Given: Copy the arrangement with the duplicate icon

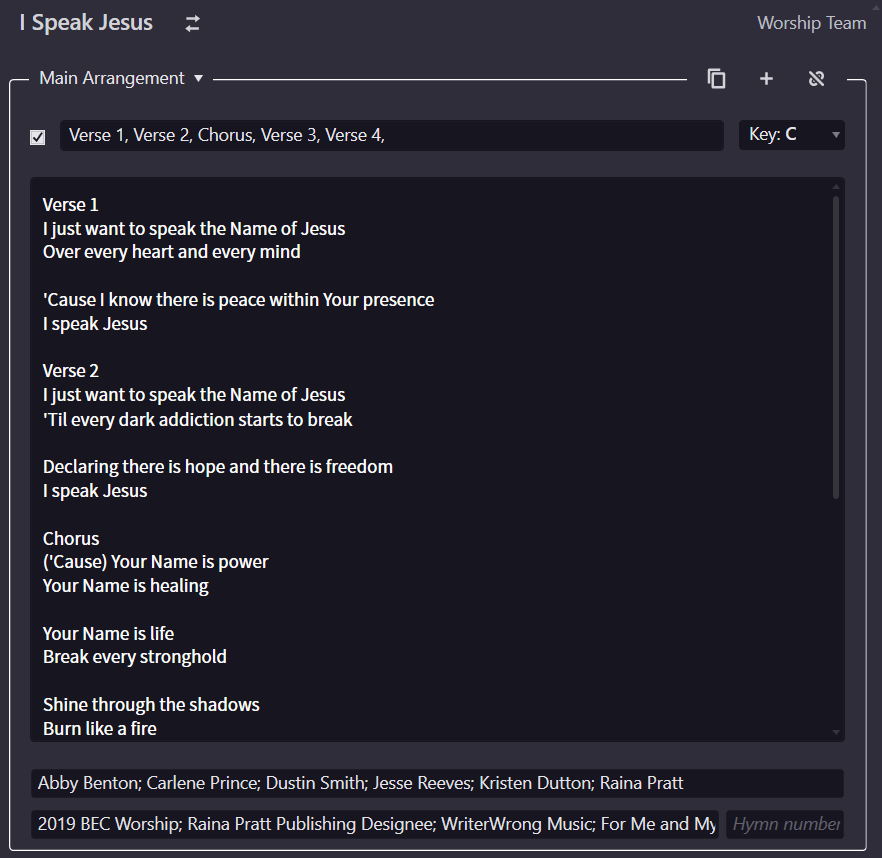Looking at the screenshot, I should 716,78.
